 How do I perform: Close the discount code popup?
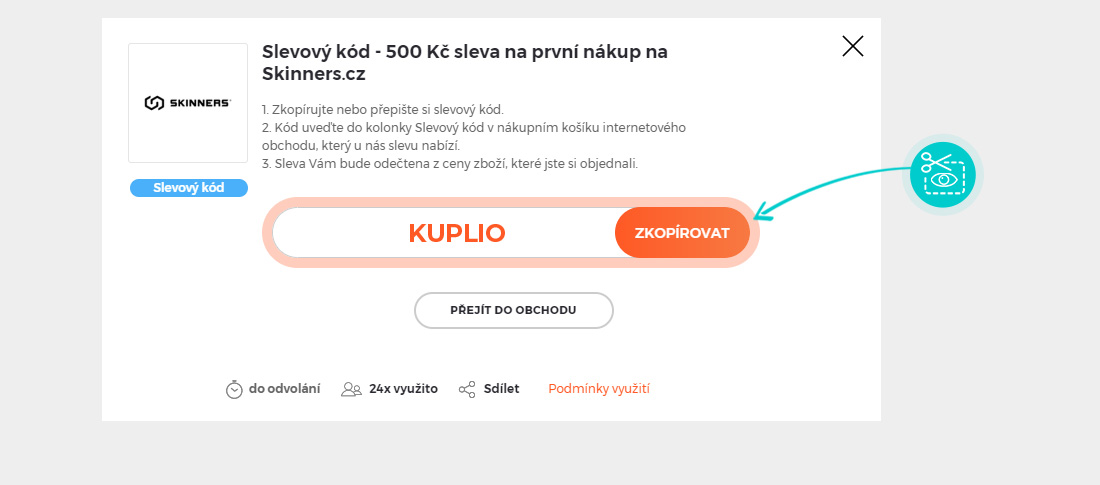852,46
